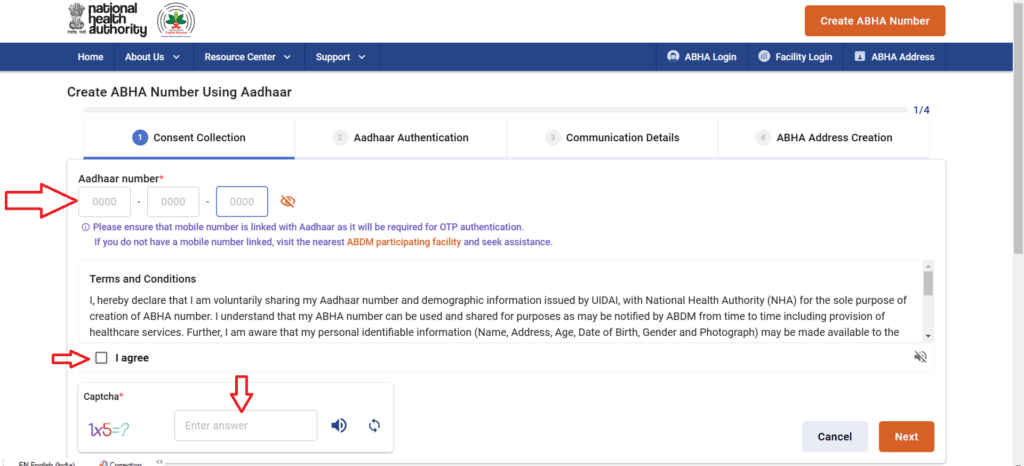Click the step progress bar
The width and height of the screenshot is (1024, 466).
click(495, 111)
